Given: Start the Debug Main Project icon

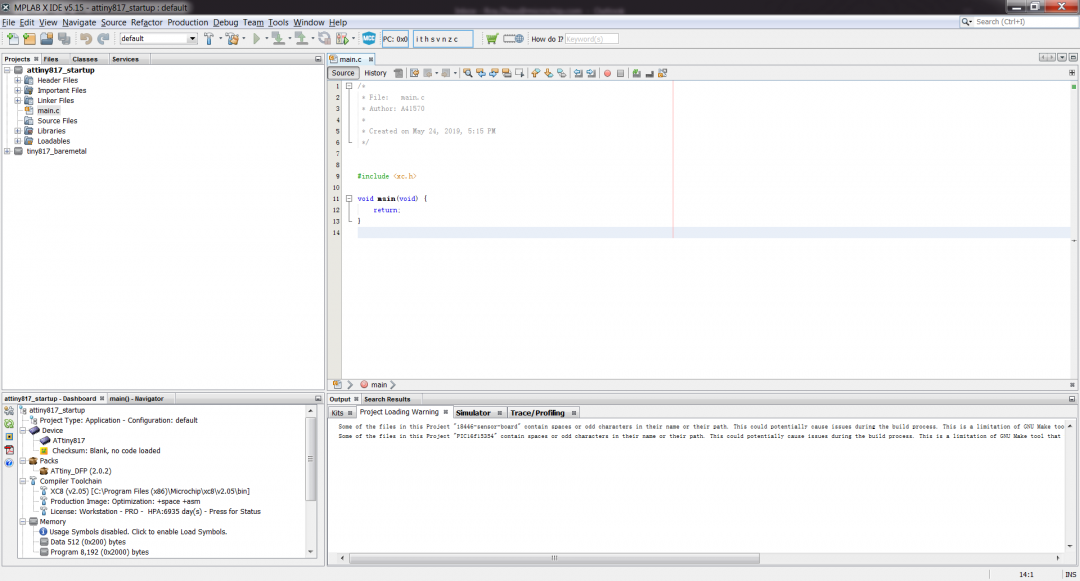Looking at the screenshot, I should 342,39.
